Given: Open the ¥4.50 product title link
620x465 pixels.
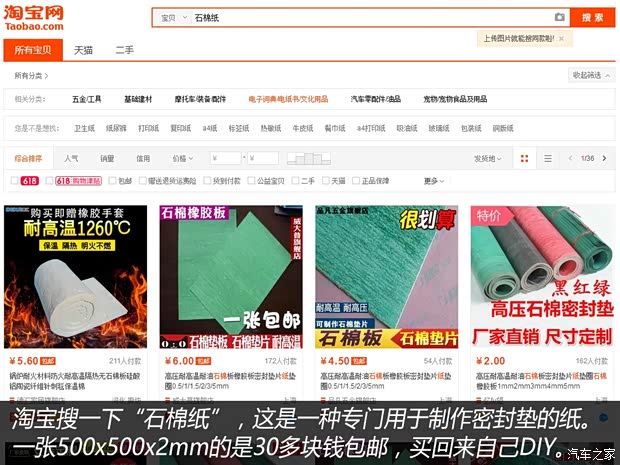Looking at the screenshot, I should [386, 380].
